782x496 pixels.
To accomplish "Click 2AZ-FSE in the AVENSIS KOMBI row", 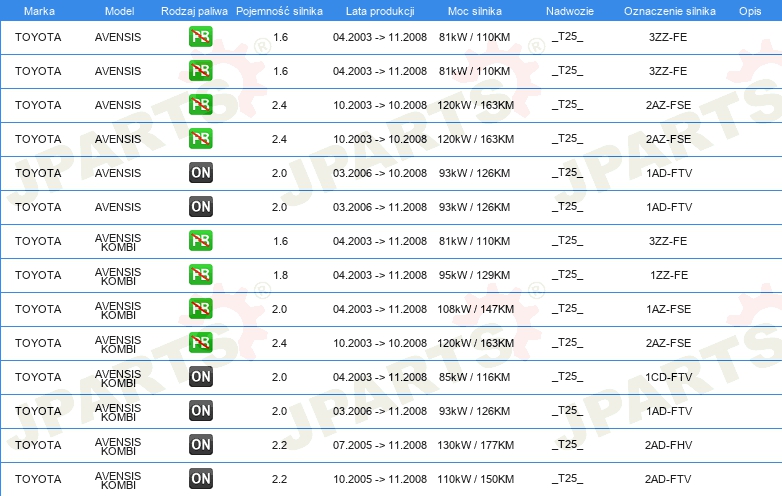I will [669, 343].
